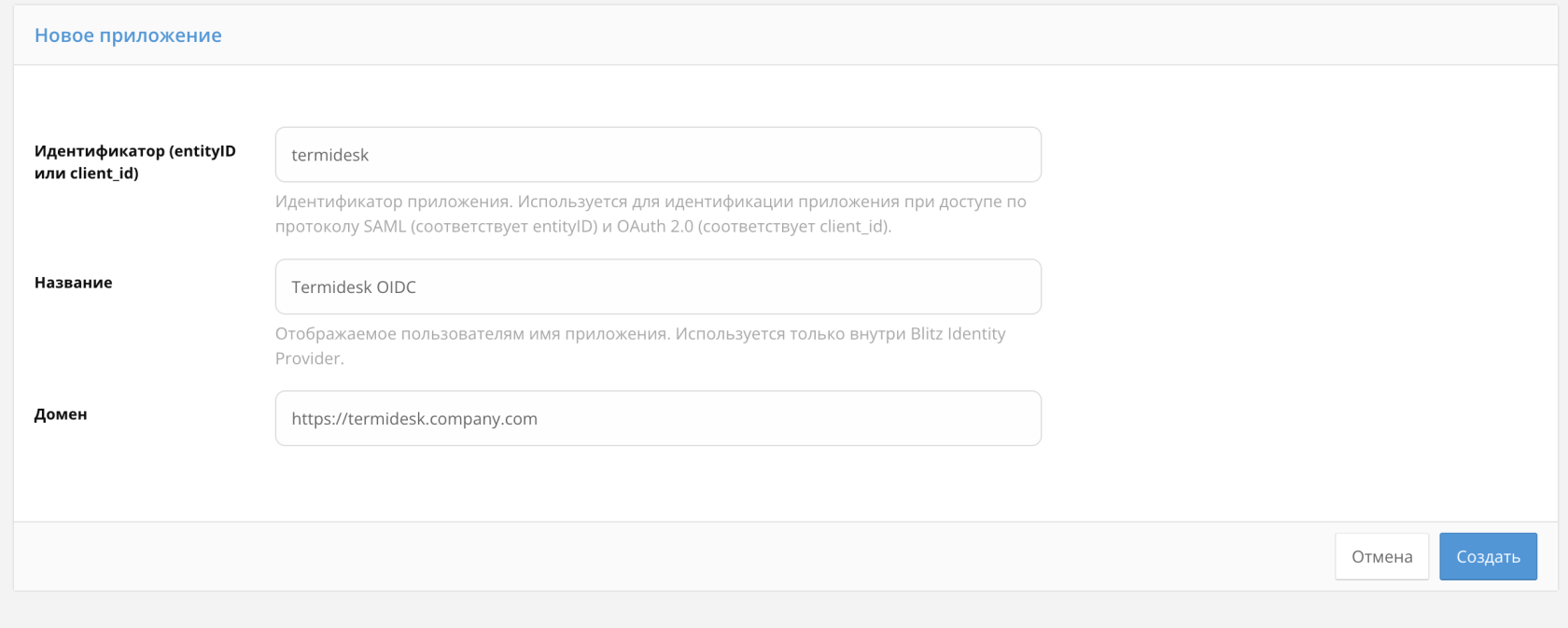Click the Новое приложение heading
This screenshot has height=628, width=1568.
(x=128, y=35)
